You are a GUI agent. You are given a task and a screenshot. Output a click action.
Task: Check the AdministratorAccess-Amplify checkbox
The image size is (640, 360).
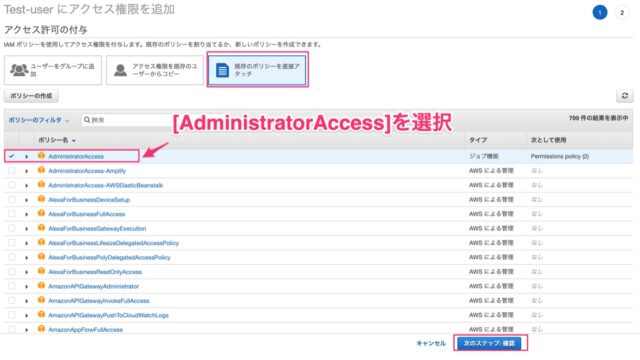tap(11, 171)
